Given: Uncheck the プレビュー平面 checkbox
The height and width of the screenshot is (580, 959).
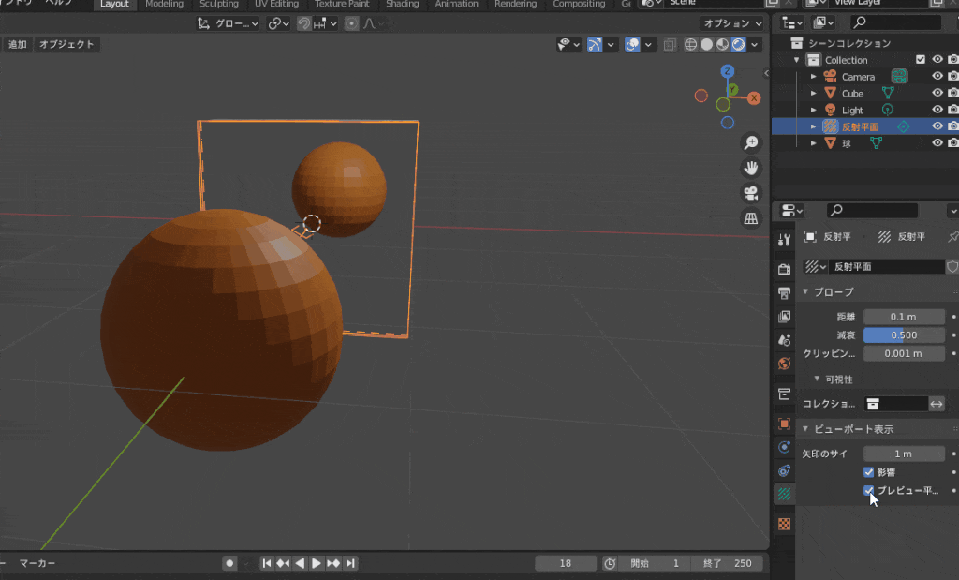Looking at the screenshot, I should tap(868, 490).
